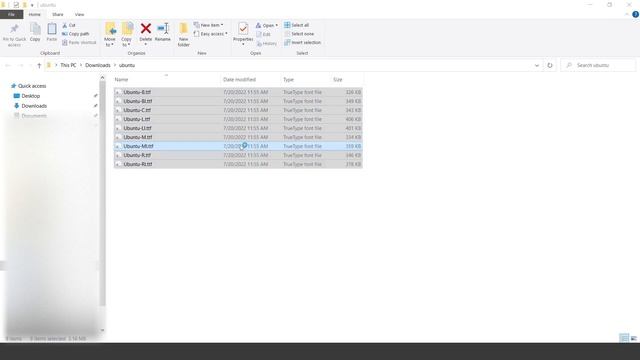Screen dimensions: 640x360
Task: Click Select none in ribbon
Action: (299, 34)
